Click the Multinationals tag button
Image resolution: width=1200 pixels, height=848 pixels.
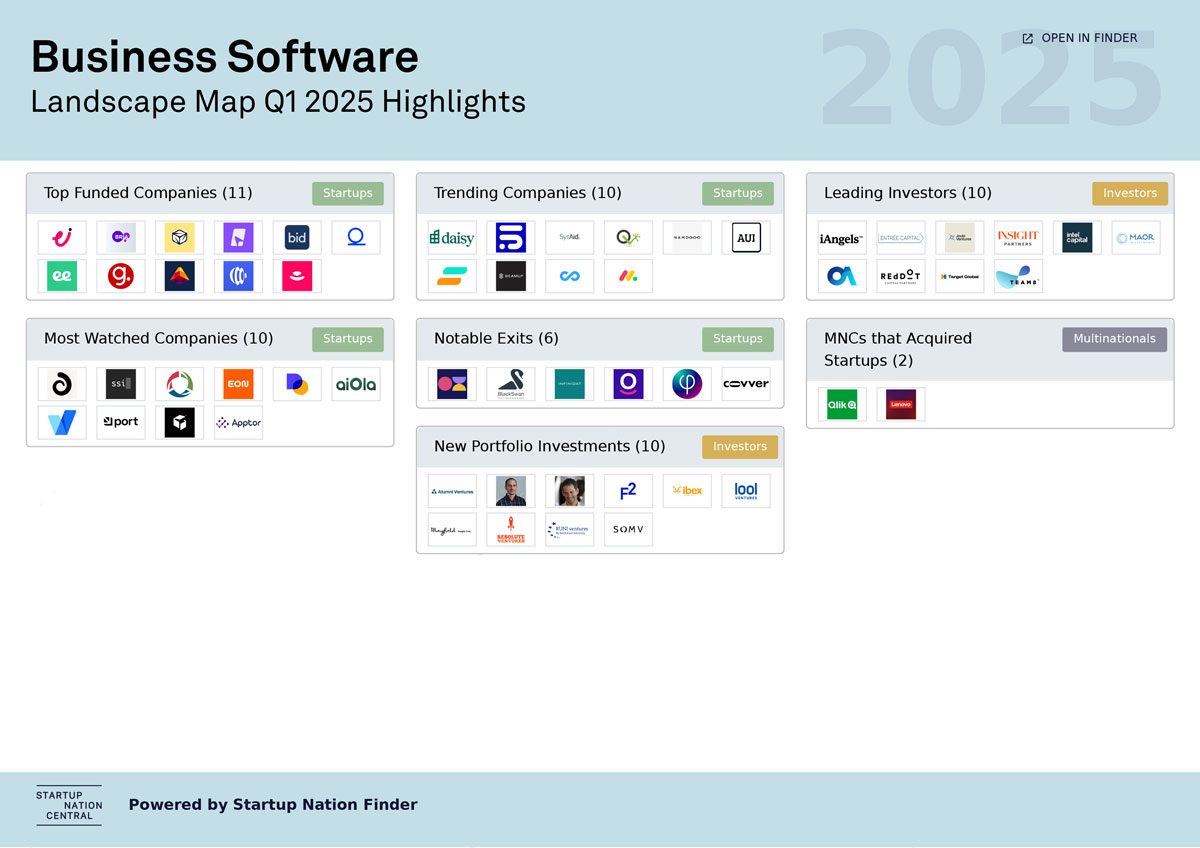[1114, 339]
